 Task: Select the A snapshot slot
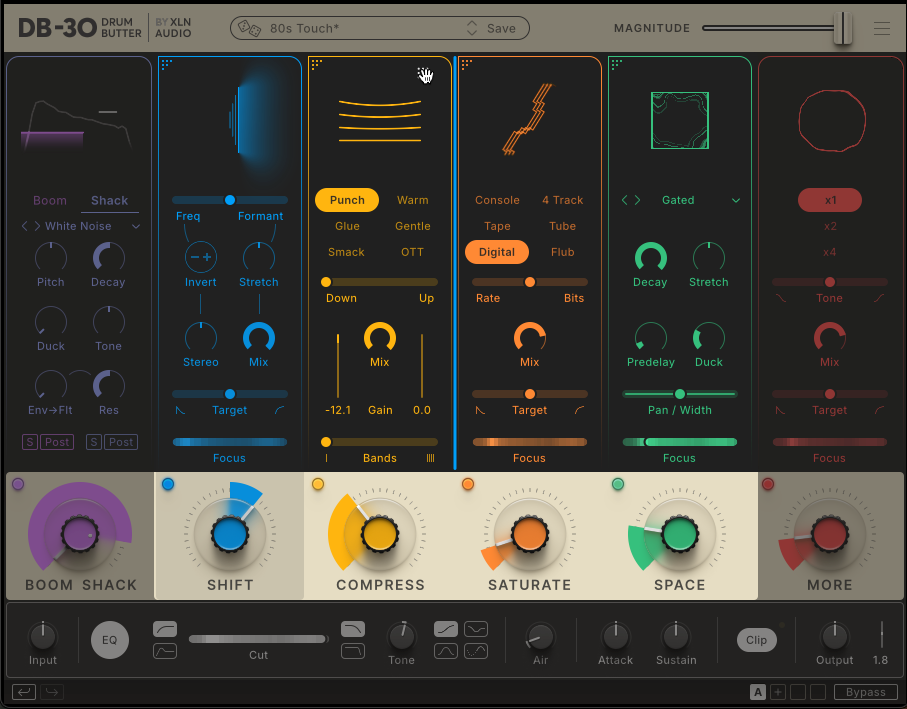point(758,692)
